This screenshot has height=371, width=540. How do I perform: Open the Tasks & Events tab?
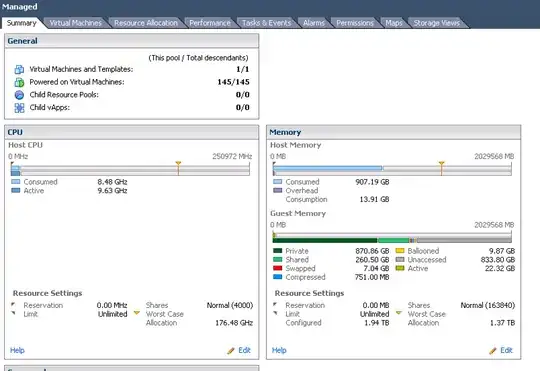click(x=267, y=23)
